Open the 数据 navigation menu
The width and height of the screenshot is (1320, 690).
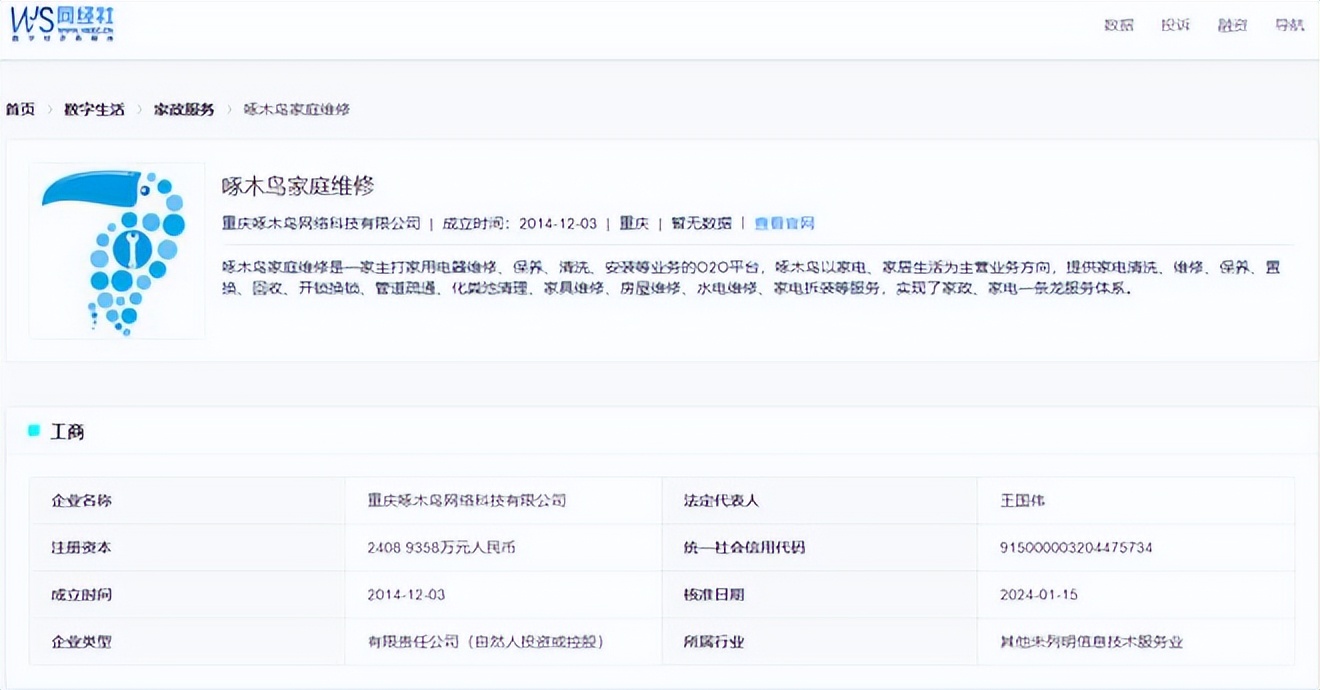(1119, 25)
